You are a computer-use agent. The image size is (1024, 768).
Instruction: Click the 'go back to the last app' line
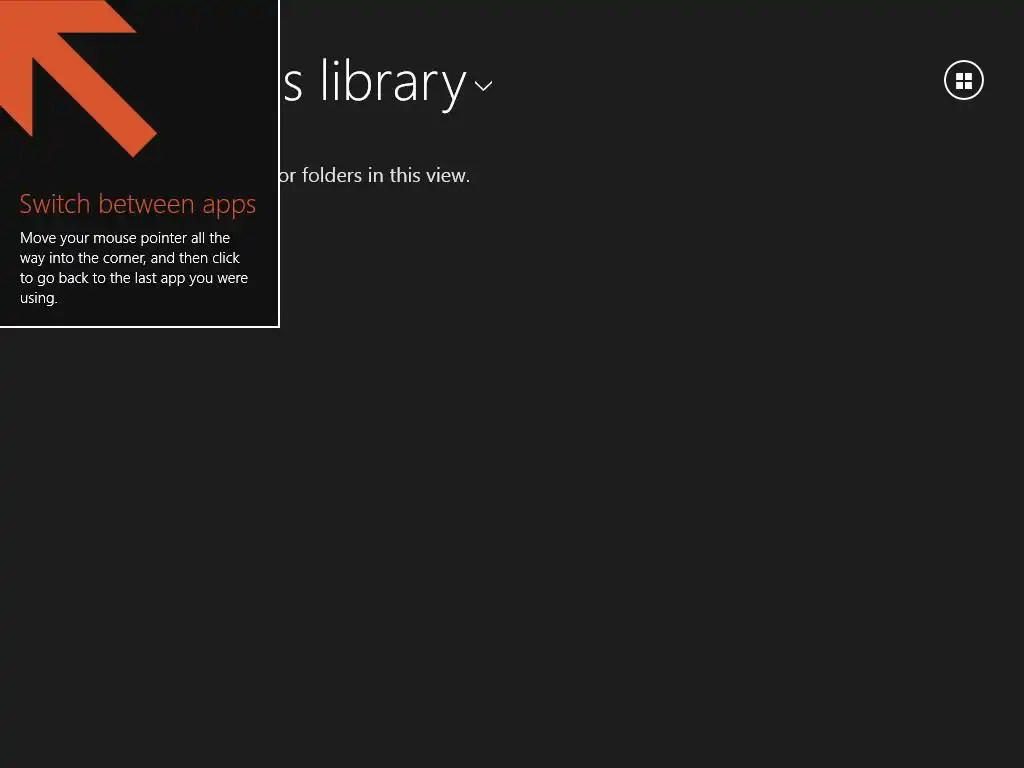(x=134, y=278)
